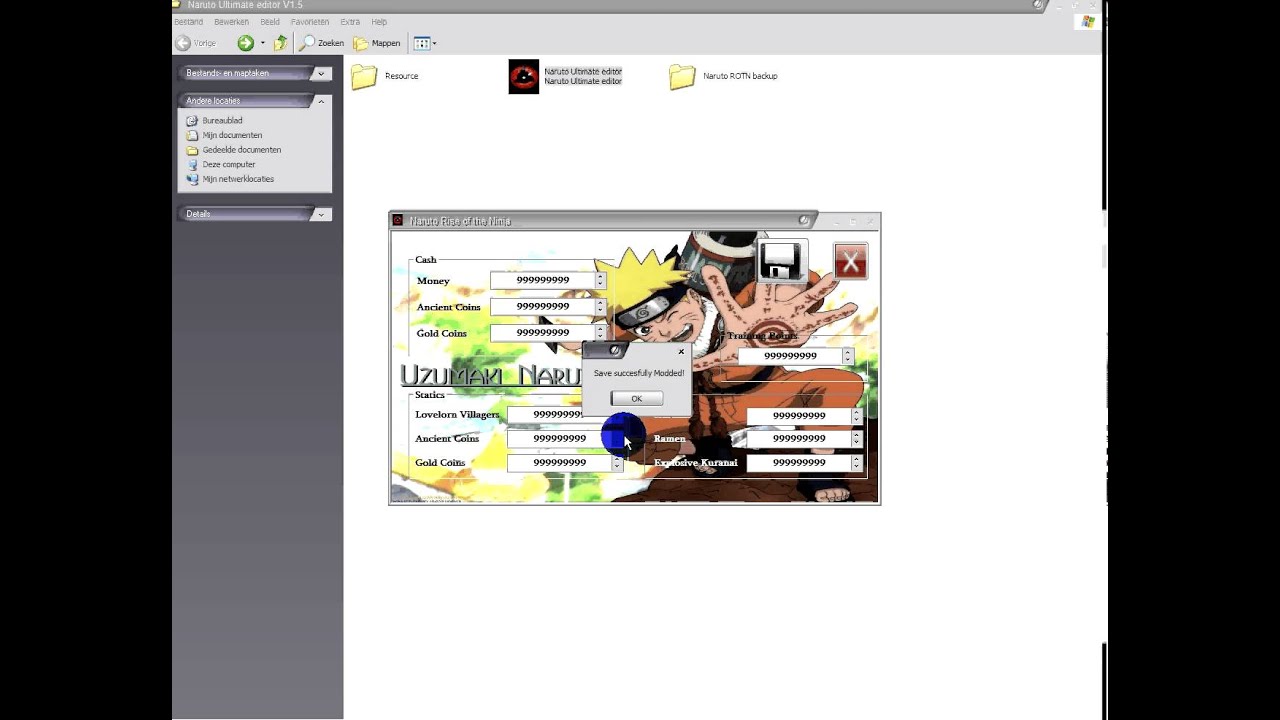
Task: Click the red X exit icon
Action: (x=850, y=261)
